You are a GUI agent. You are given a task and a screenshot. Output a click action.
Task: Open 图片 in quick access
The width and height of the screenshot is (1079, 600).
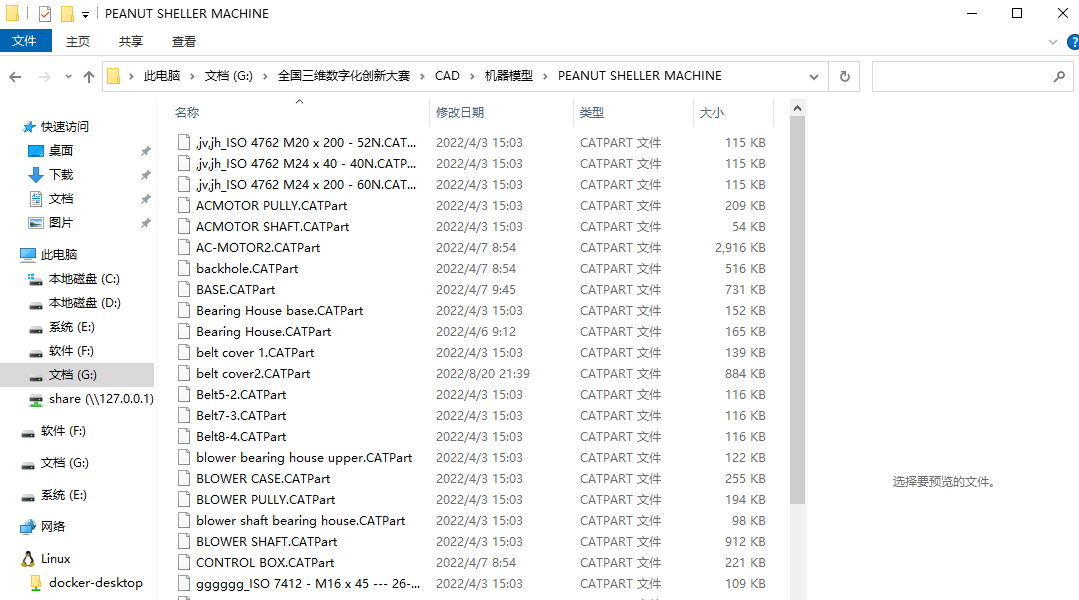pos(61,223)
